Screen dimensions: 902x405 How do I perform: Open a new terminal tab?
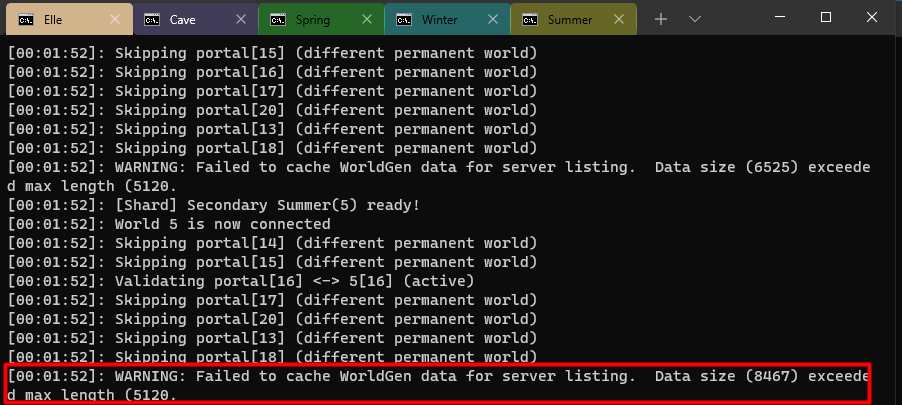coord(661,19)
